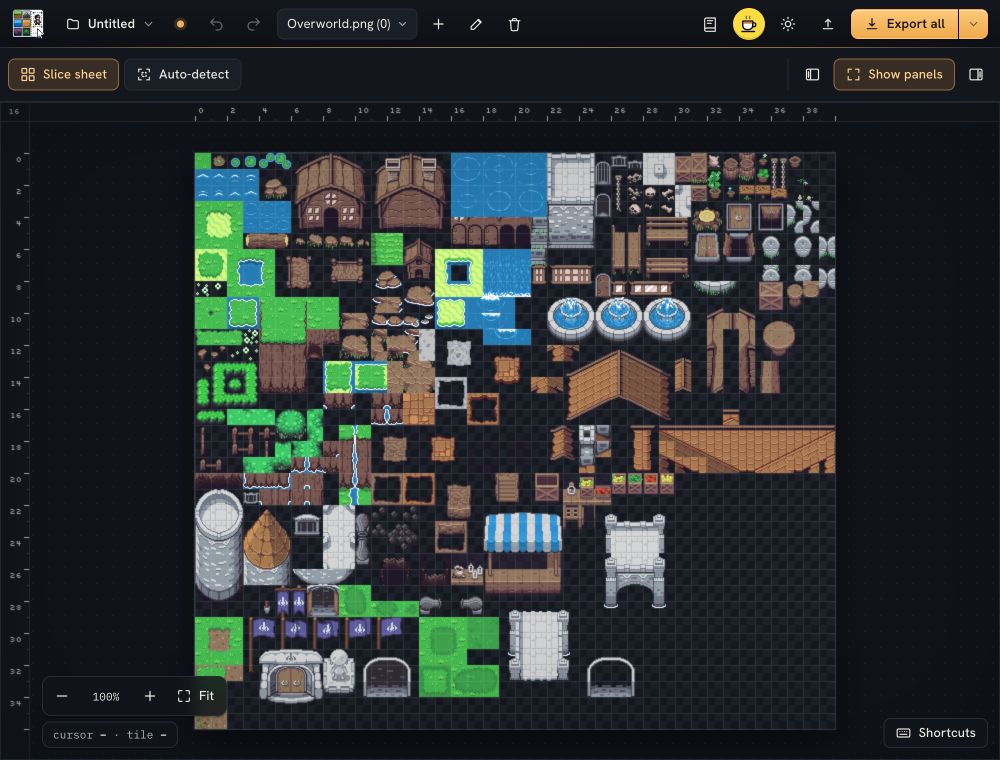Open the Shortcuts panel
The width and height of the screenshot is (1000, 760).
[x=936, y=733]
